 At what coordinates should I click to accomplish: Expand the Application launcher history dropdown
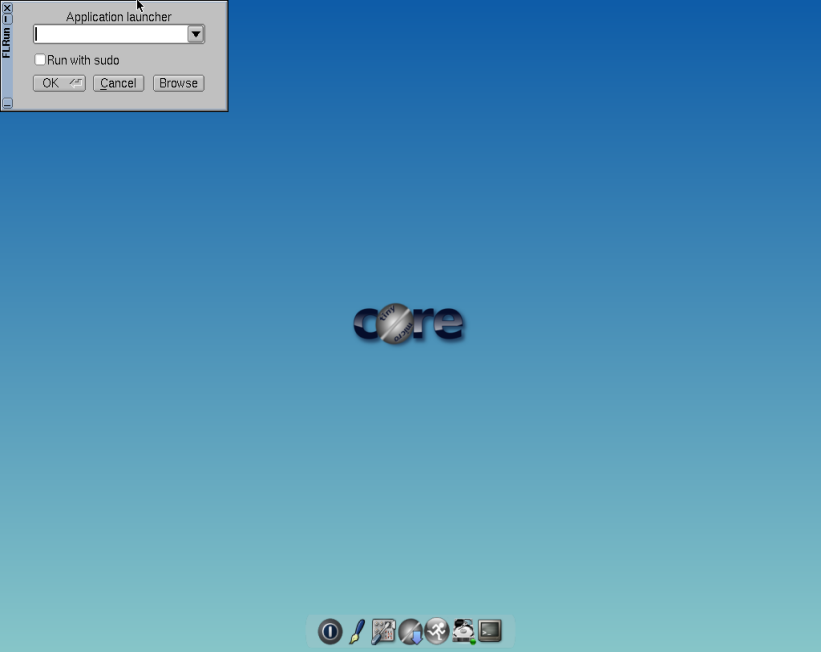pyautogui.click(x=196, y=34)
